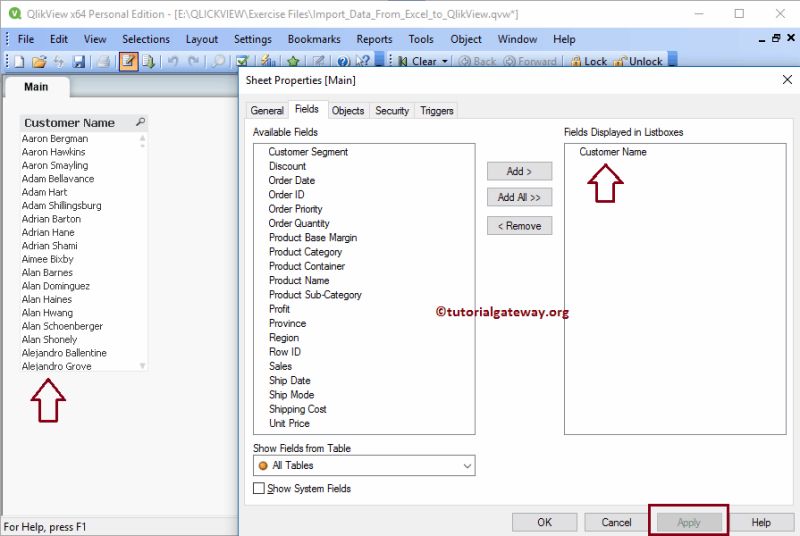Click the Redo arrow icon
The width and height of the screenshot is (800, 536).
pyautogui.click(x=193, y=62)
